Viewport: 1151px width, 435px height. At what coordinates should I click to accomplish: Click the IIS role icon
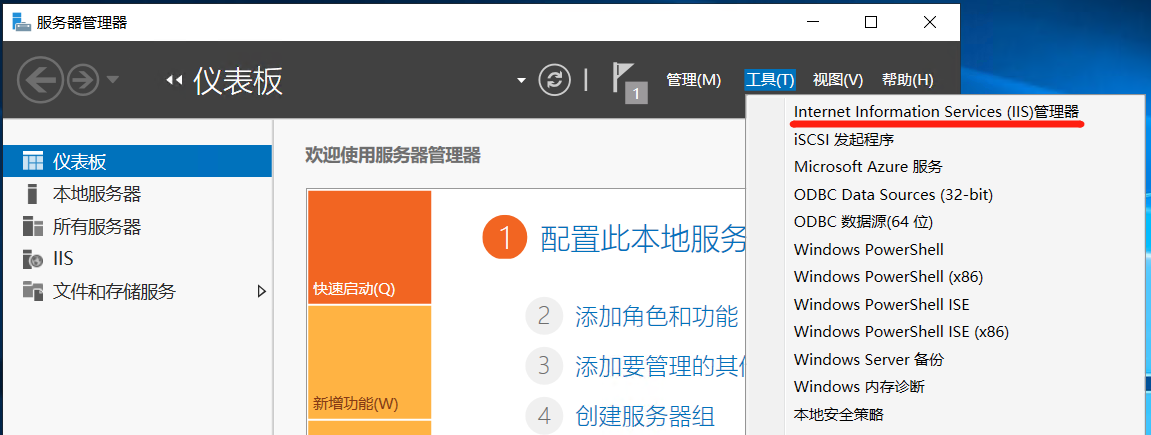click(x=33, y=259)
